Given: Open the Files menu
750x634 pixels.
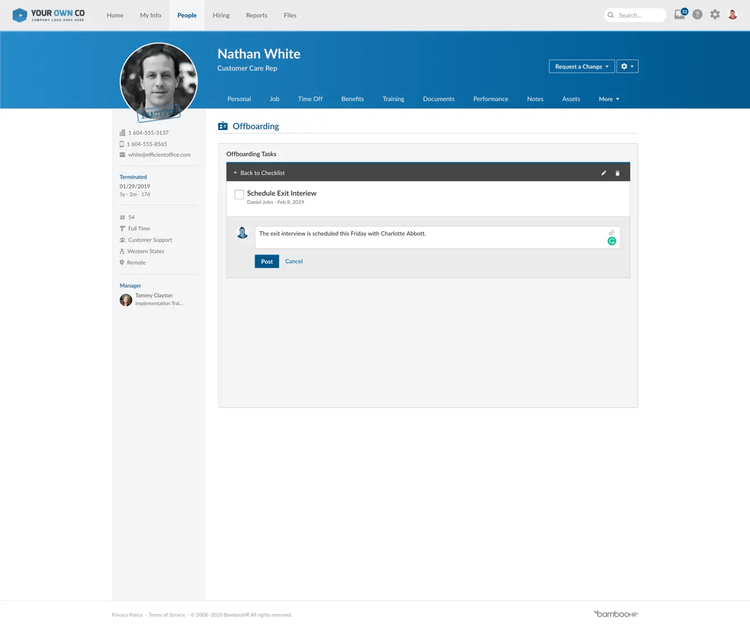Looking at the screenshot, I should coord(290,15).
